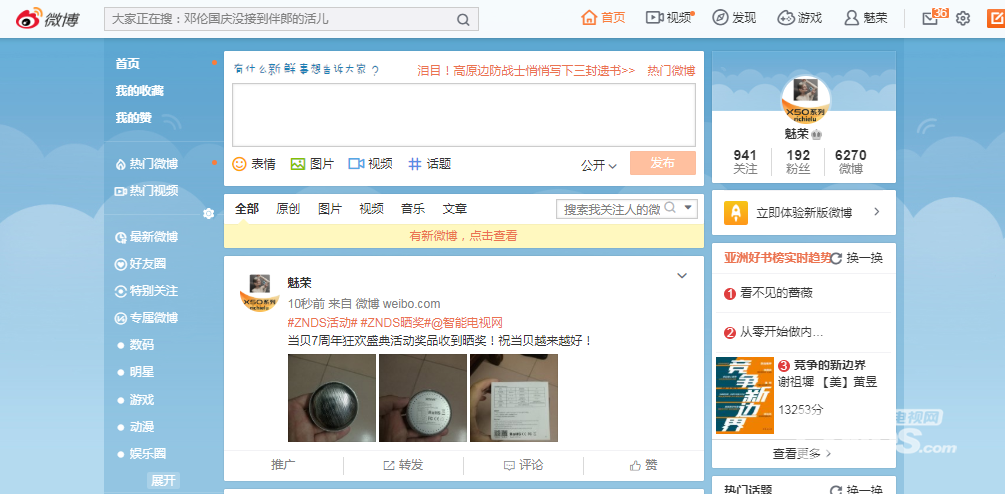Screen dimensions: 1005x494
Task: Open the first post photo thumbnail
Action: pos(332,398)
